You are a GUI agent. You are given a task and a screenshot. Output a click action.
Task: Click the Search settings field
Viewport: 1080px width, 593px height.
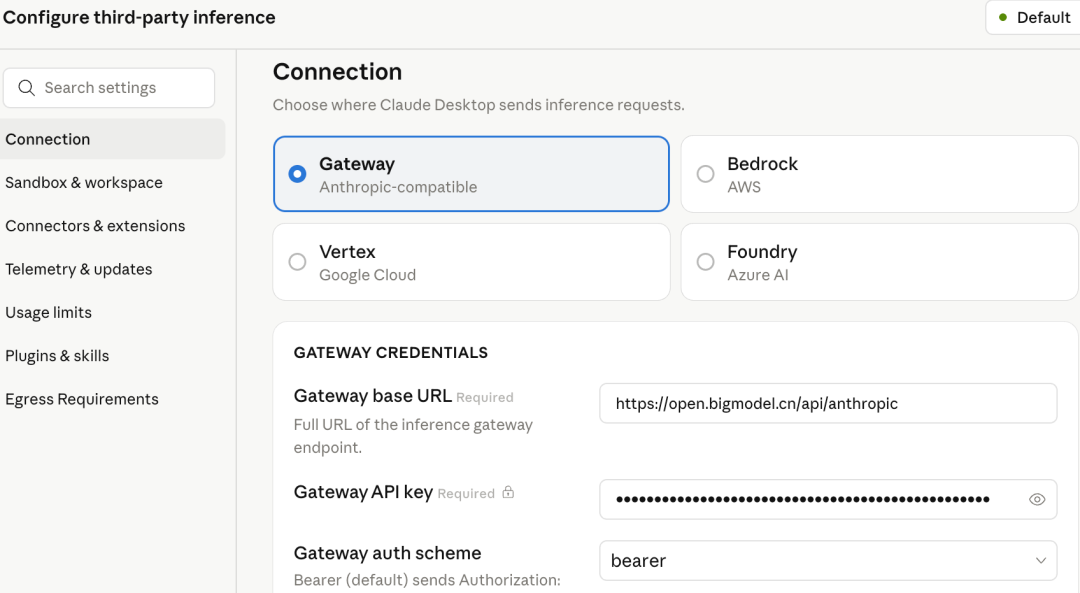click(x=120, y=88)
